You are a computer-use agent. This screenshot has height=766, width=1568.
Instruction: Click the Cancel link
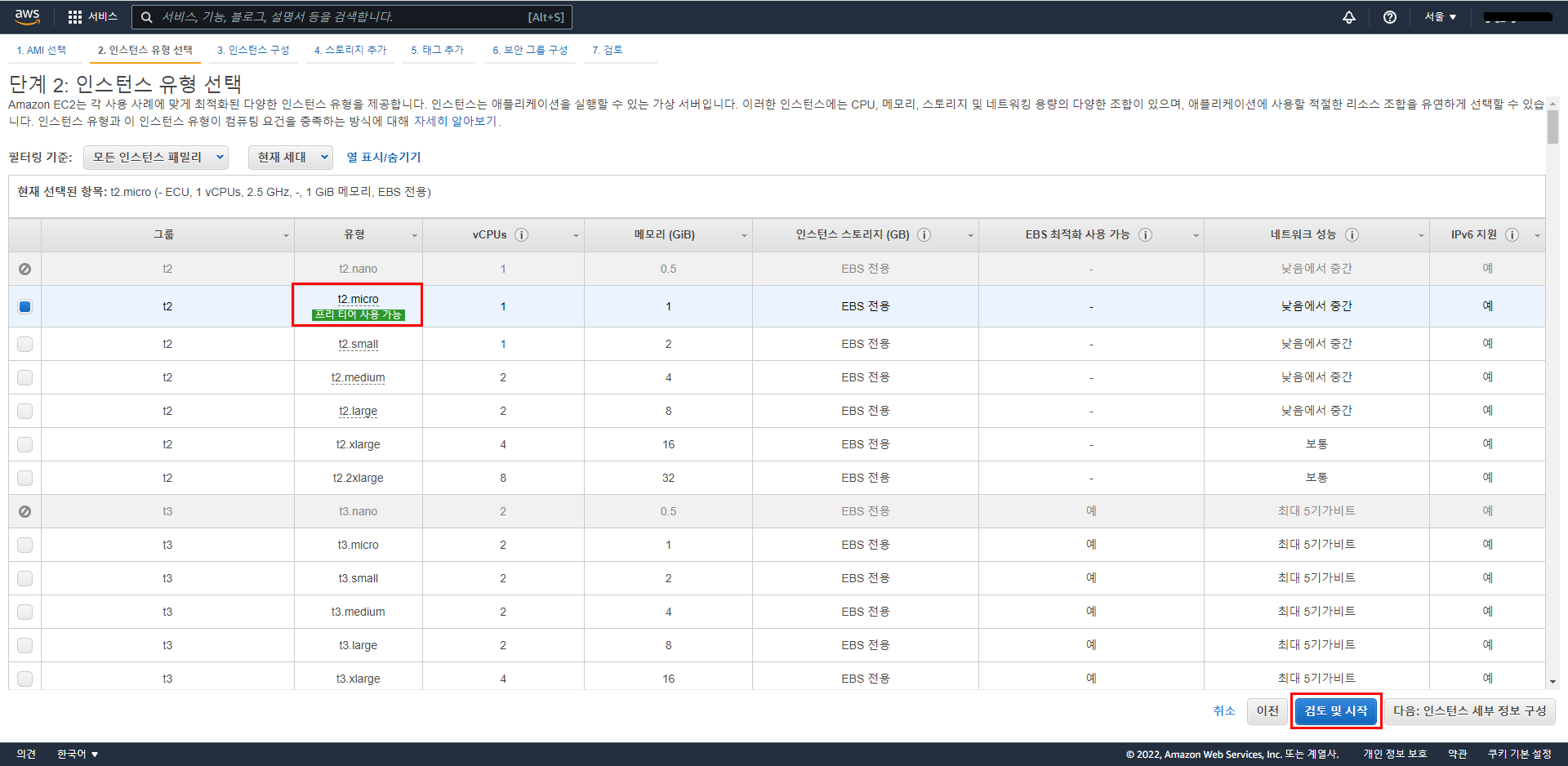point(1224,711)
